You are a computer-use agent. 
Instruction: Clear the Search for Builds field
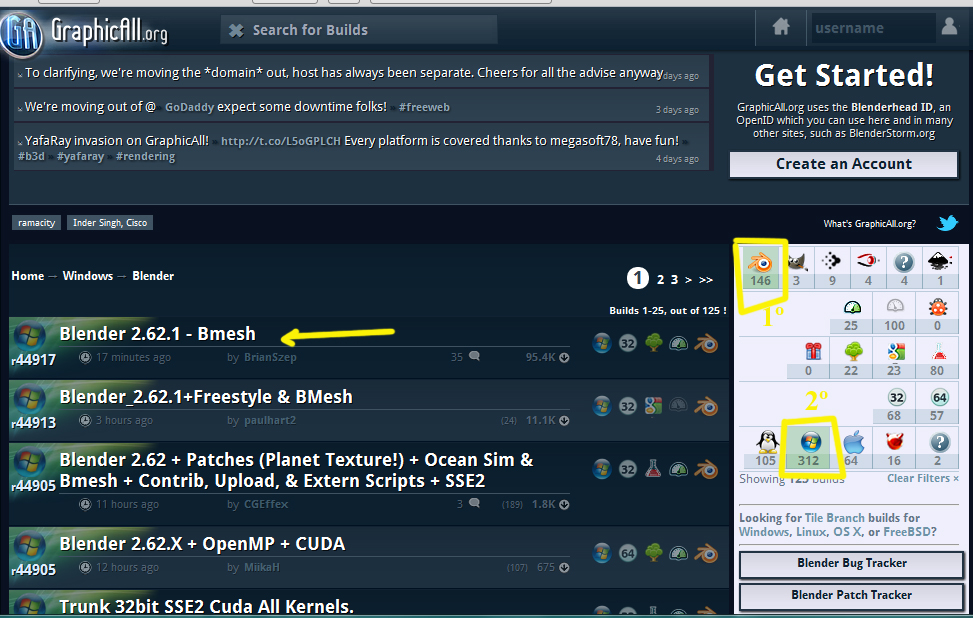coord(236,30)
